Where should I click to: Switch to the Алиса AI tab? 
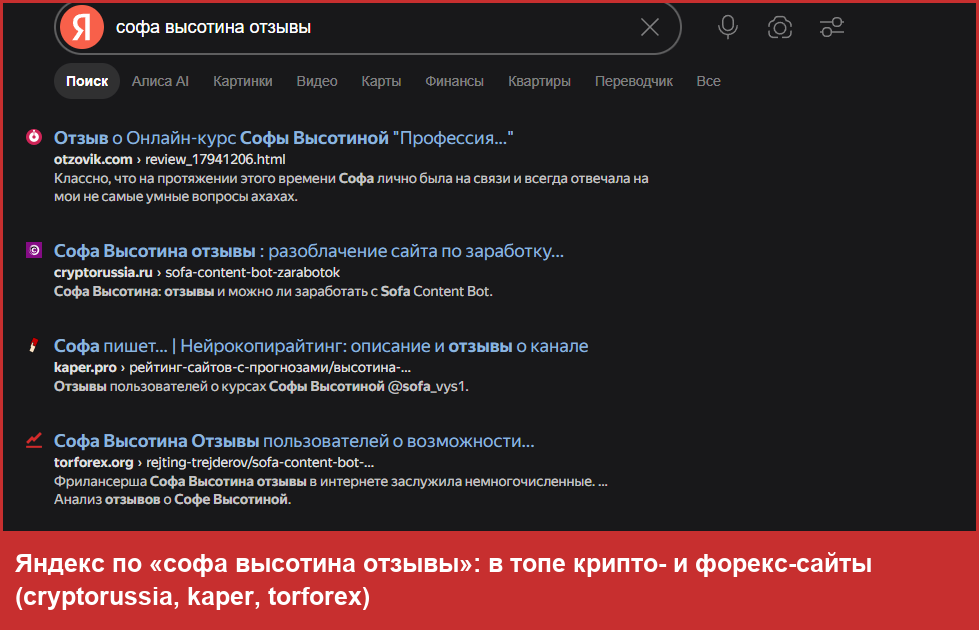[160, 81]
